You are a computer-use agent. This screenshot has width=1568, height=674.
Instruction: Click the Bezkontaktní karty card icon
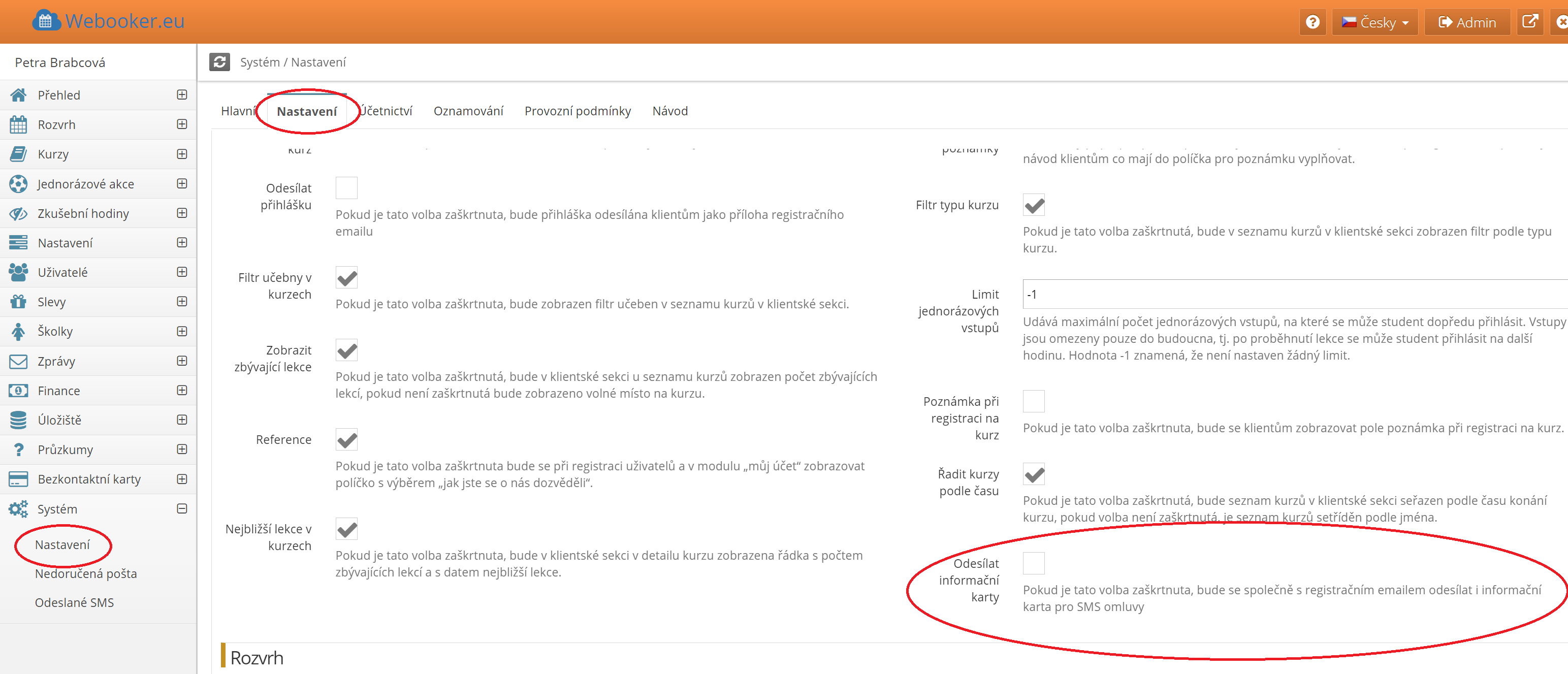[x=18, y=479]
